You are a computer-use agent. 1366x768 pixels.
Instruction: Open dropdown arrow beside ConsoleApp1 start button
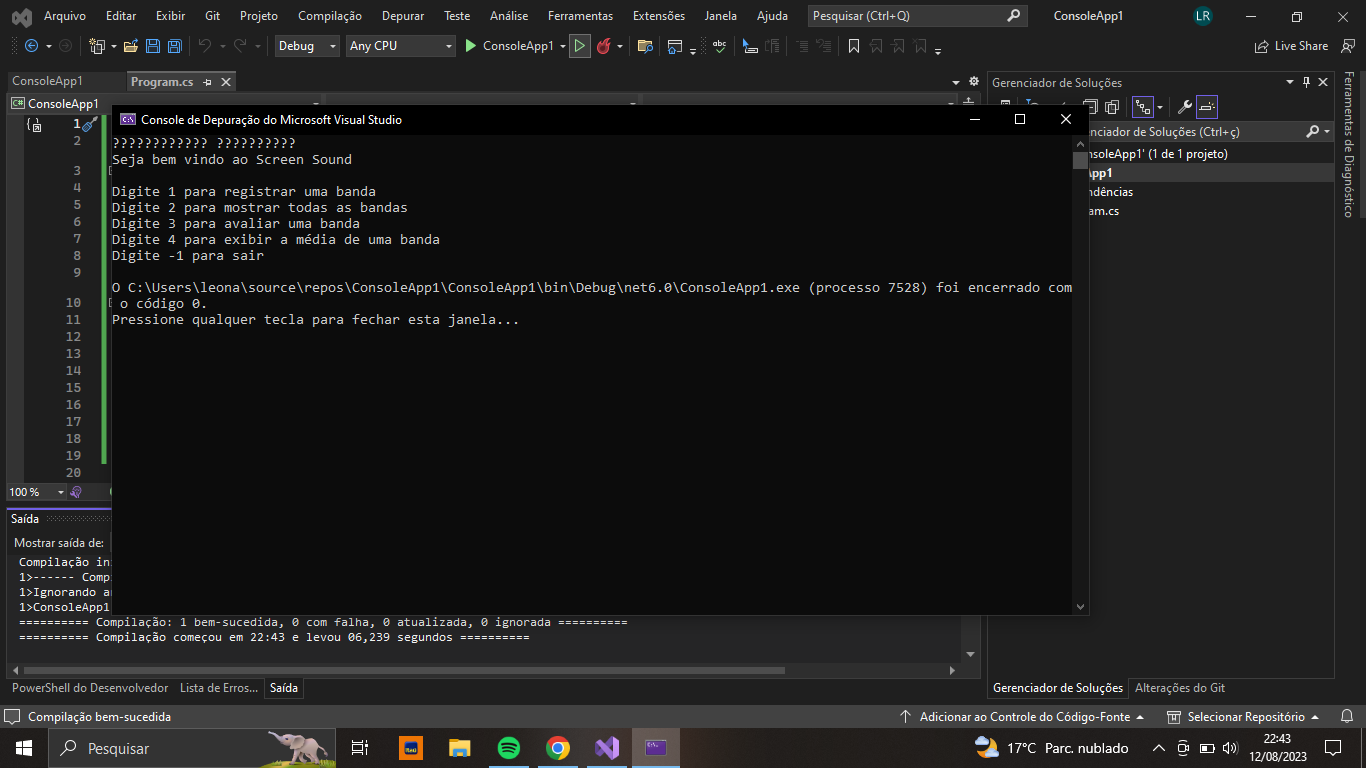coord(562,46)
